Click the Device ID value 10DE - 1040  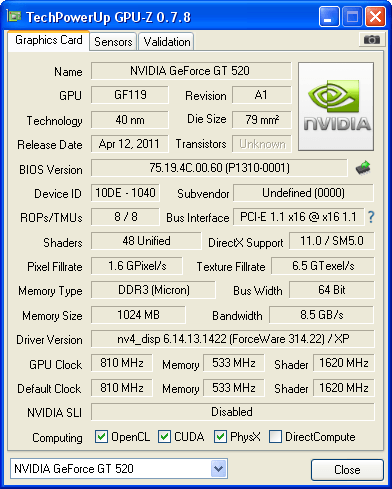(x=125, y=193)
